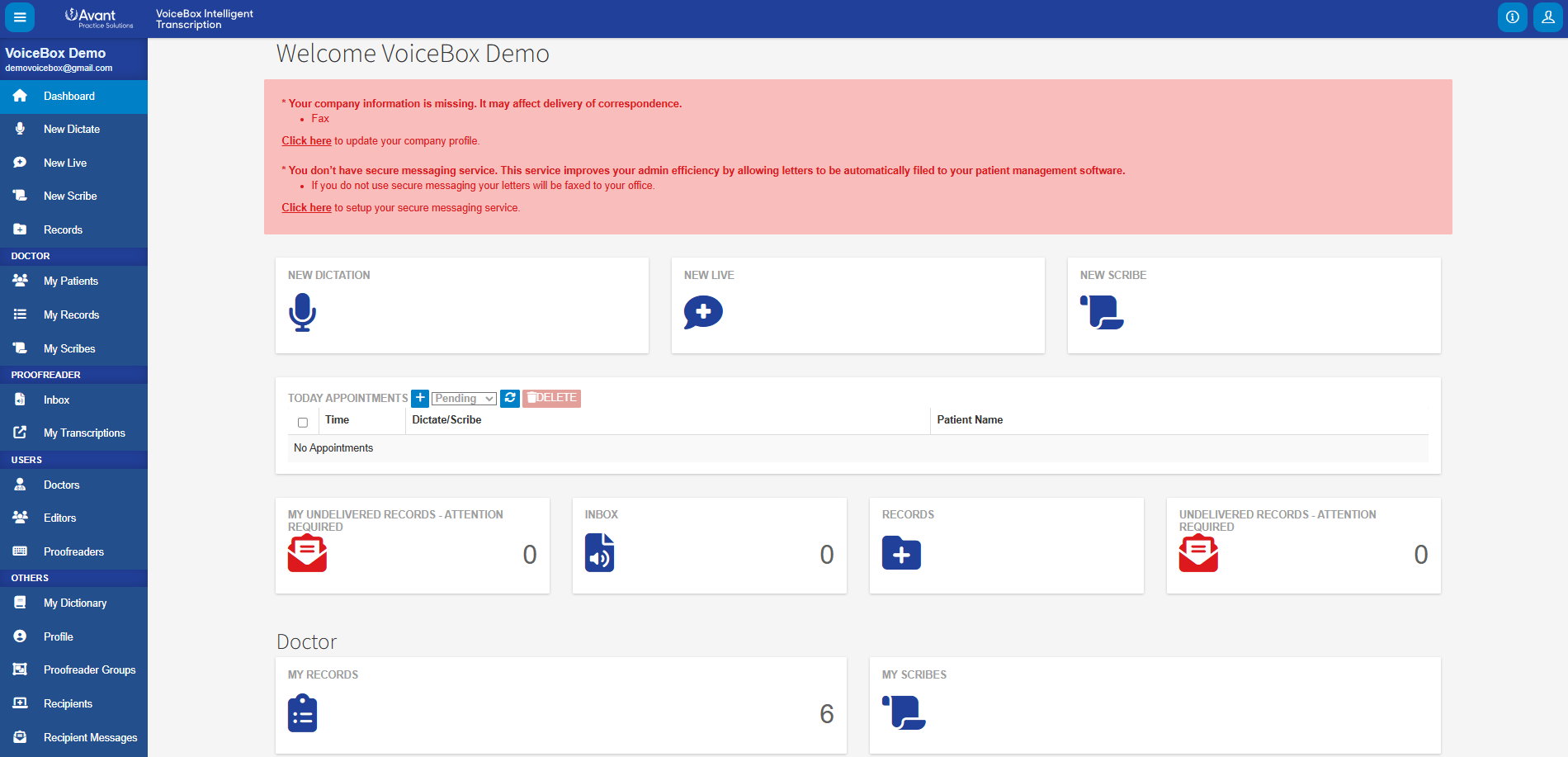The width and height of the screenshot is (1568, 757).
Task: Click the Proofreaders keyboard icon
Action: (x=20, y=551)
